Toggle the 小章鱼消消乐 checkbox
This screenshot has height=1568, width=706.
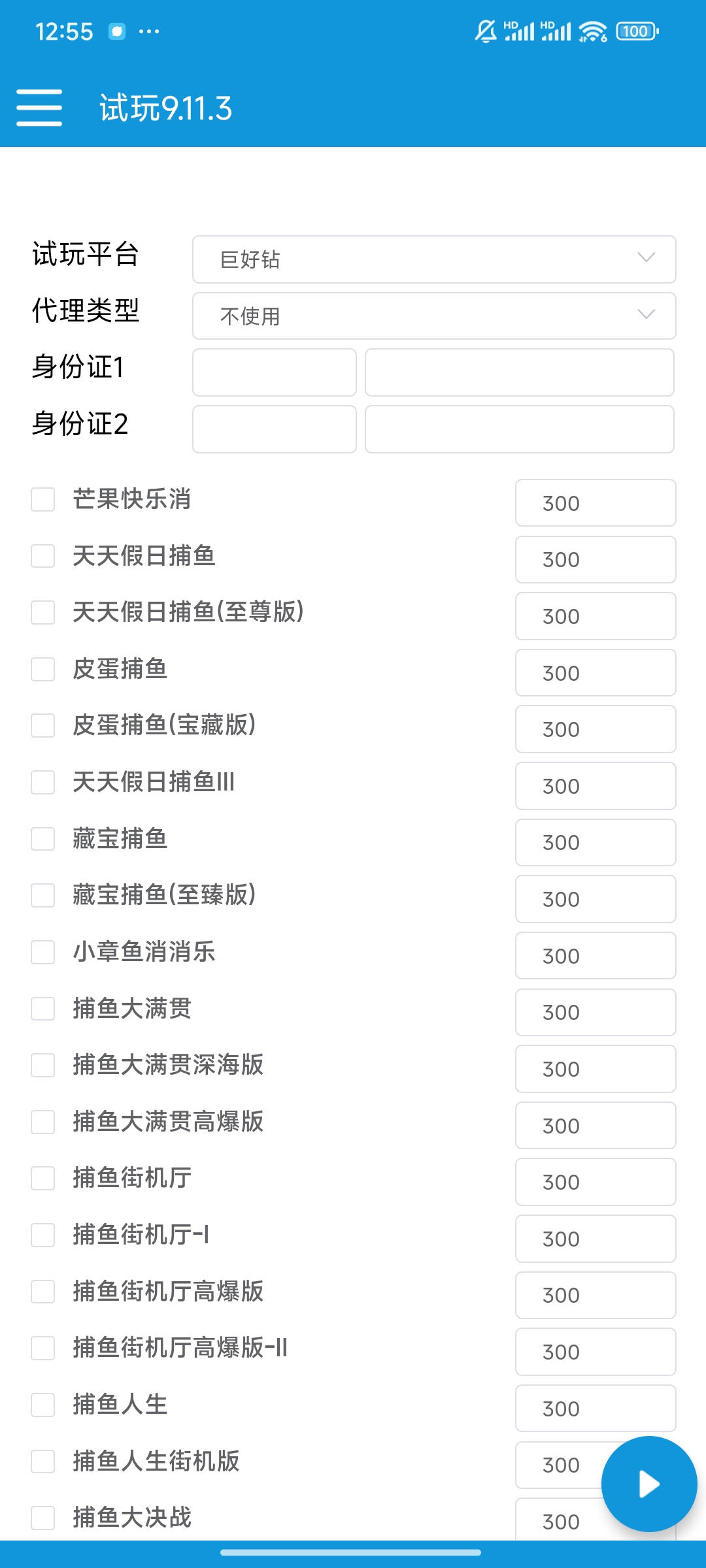pos(43,952)
